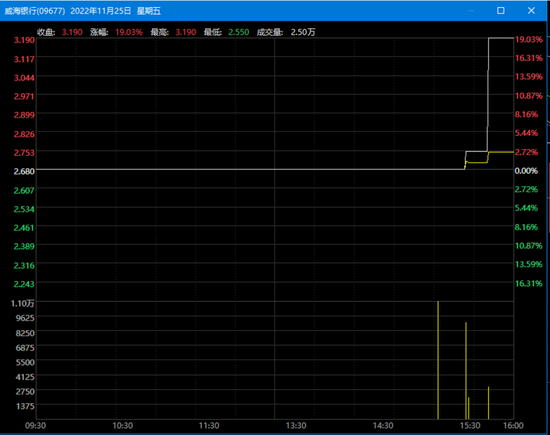Click the red 13.59% right-axis label
The height and width of the screenshot is (435, 550).
pos(529,76)
